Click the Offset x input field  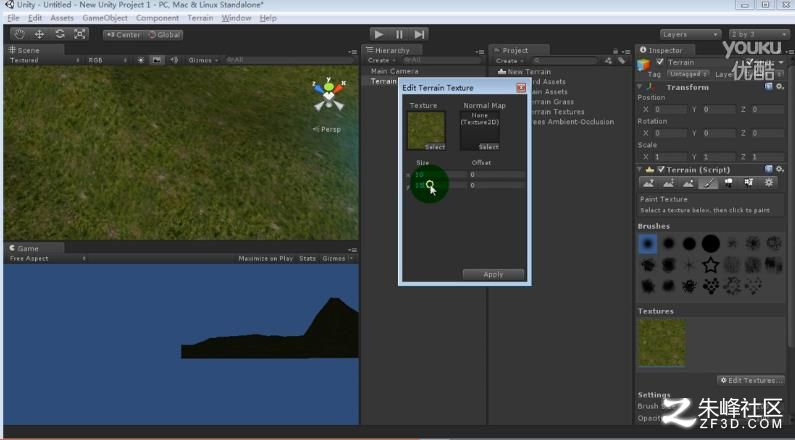coord(497,174)
